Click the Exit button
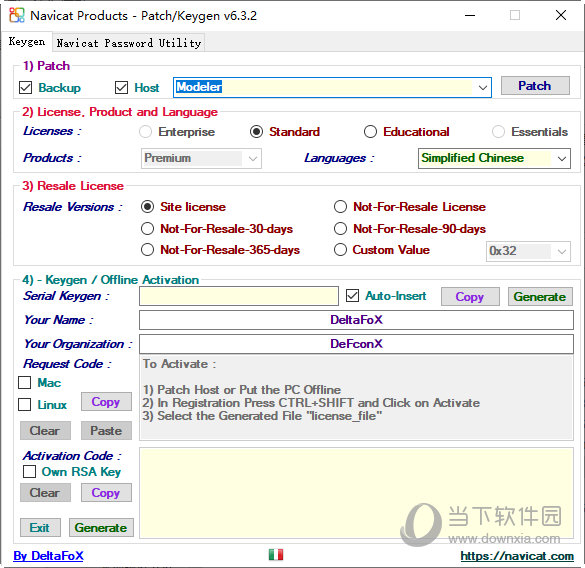Viewport: 585px width, 568px height. pos(40,528)
